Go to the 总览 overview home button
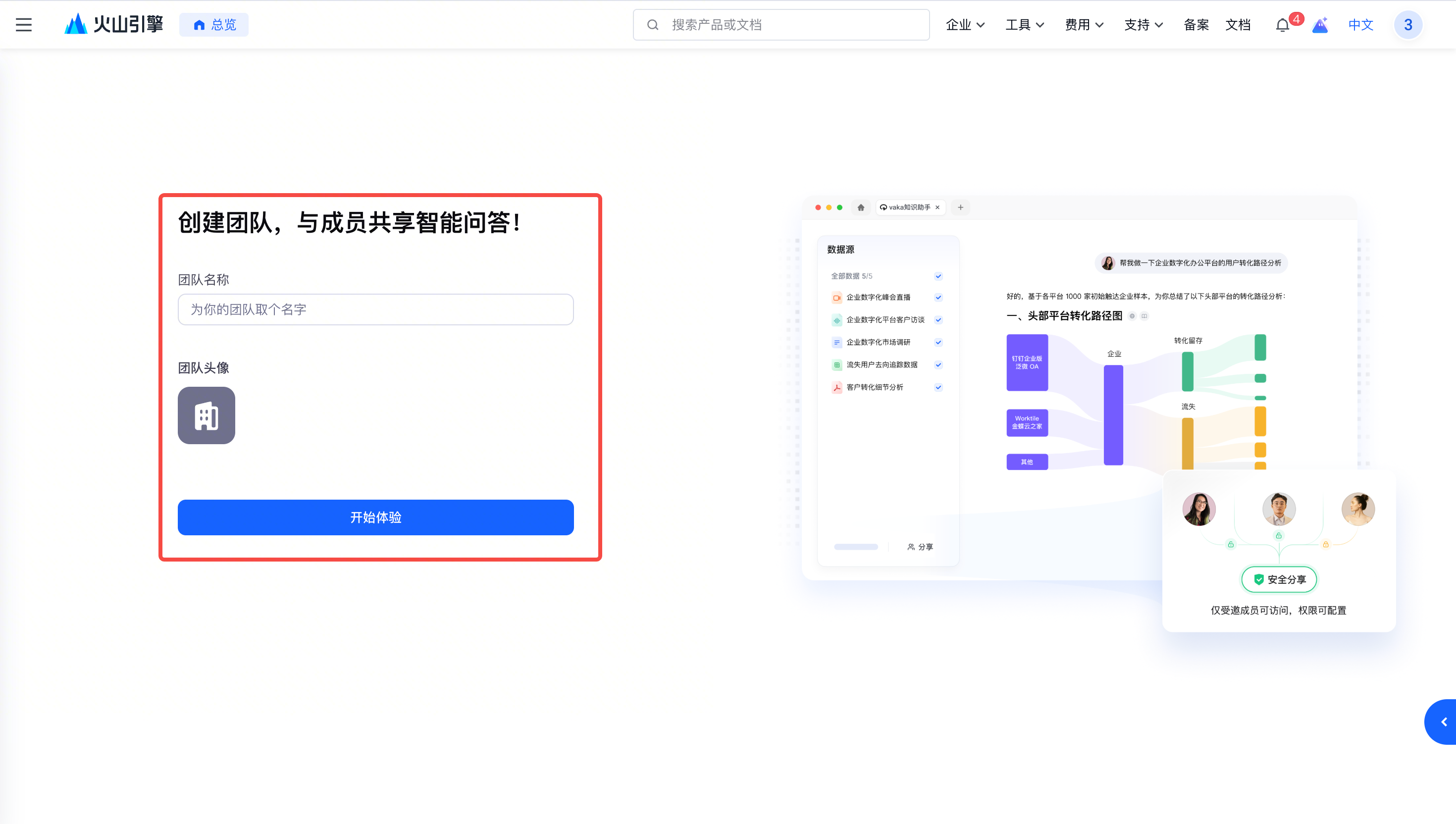The height and width of the screenshot is (824, 1456). coord(214,25)
